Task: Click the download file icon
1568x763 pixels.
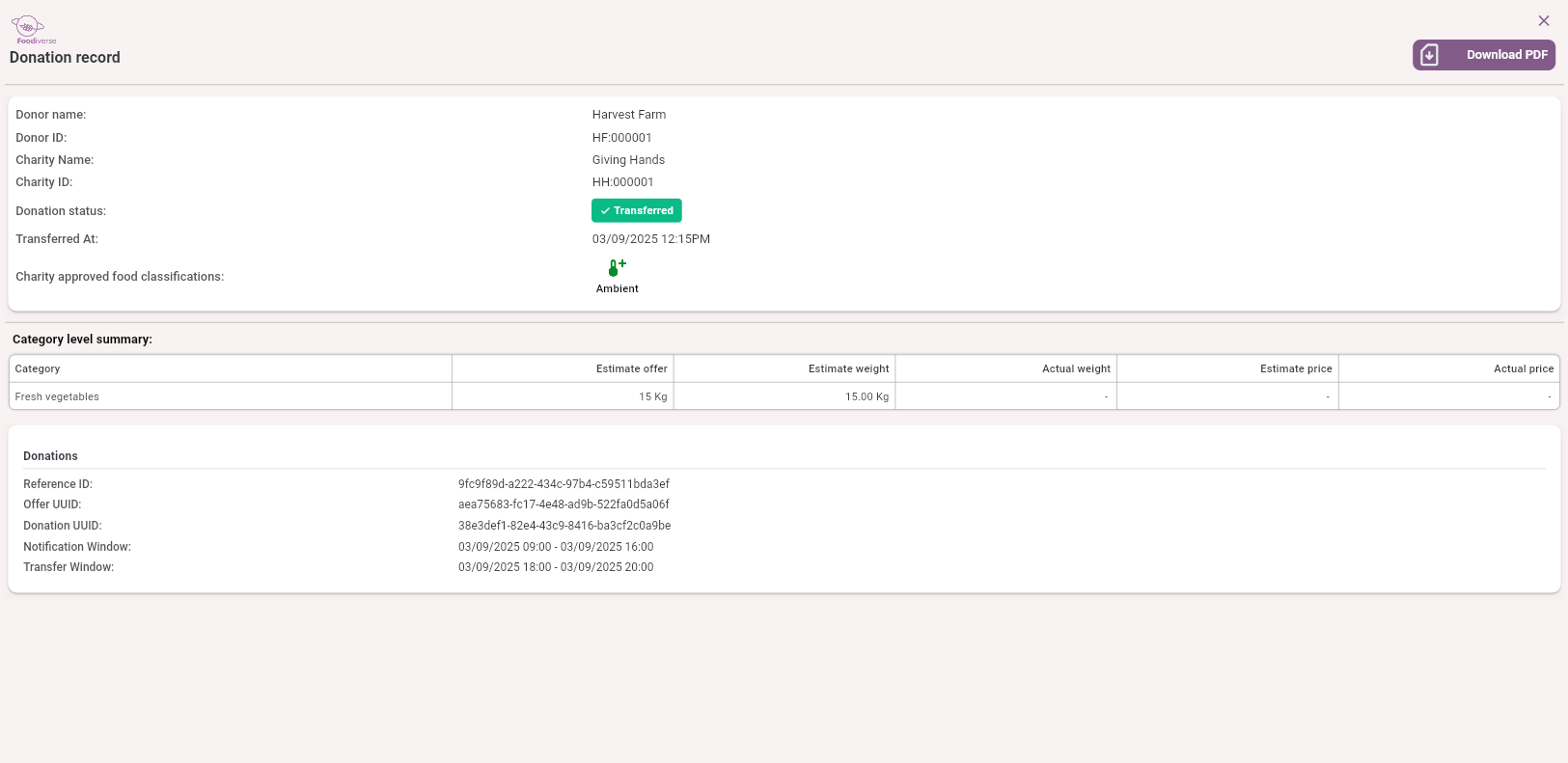Action: coord(1430,55)
